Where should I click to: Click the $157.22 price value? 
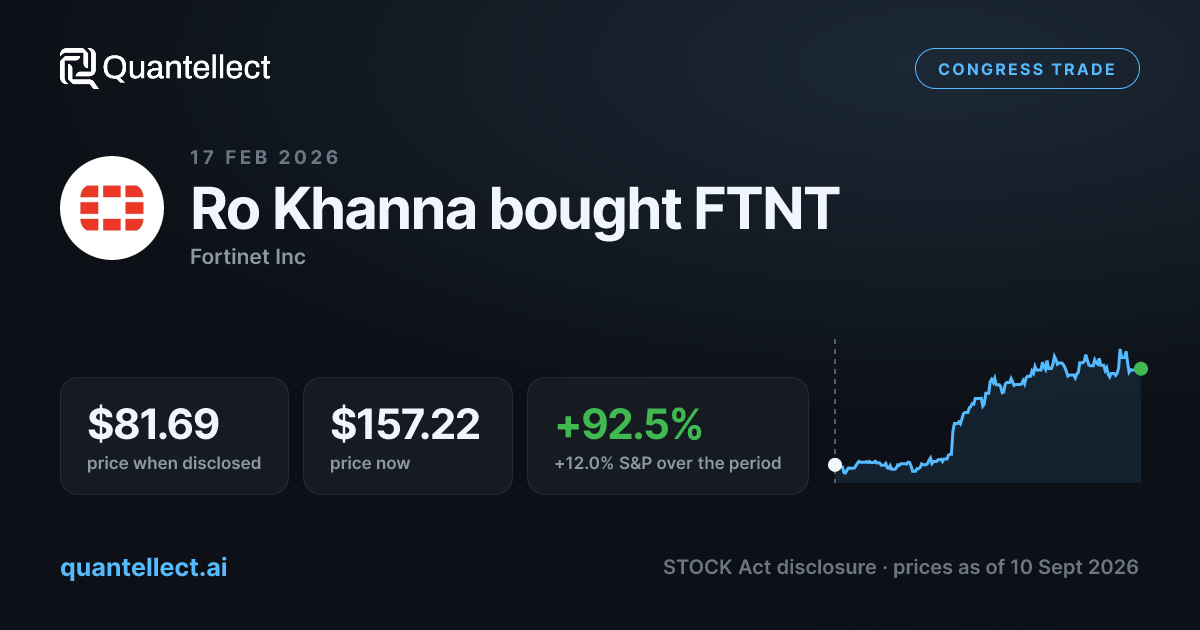pos(405,425)
